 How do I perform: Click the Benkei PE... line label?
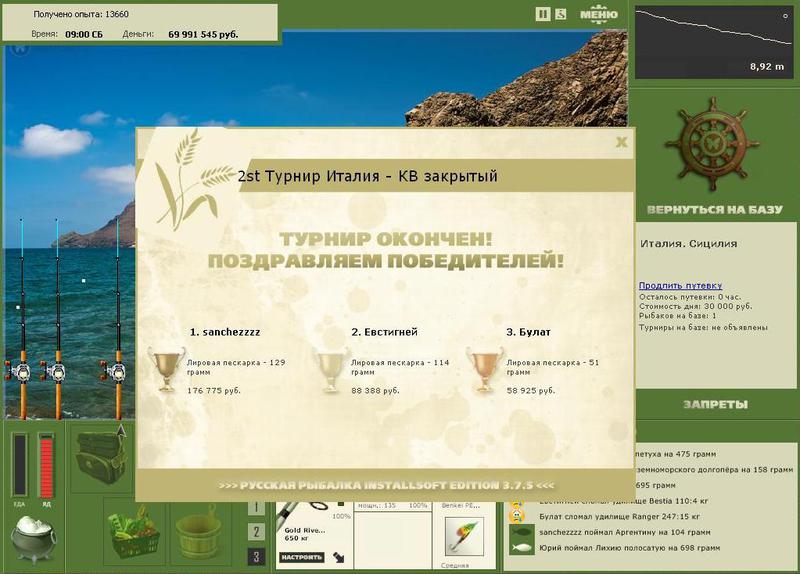point(461,505)
